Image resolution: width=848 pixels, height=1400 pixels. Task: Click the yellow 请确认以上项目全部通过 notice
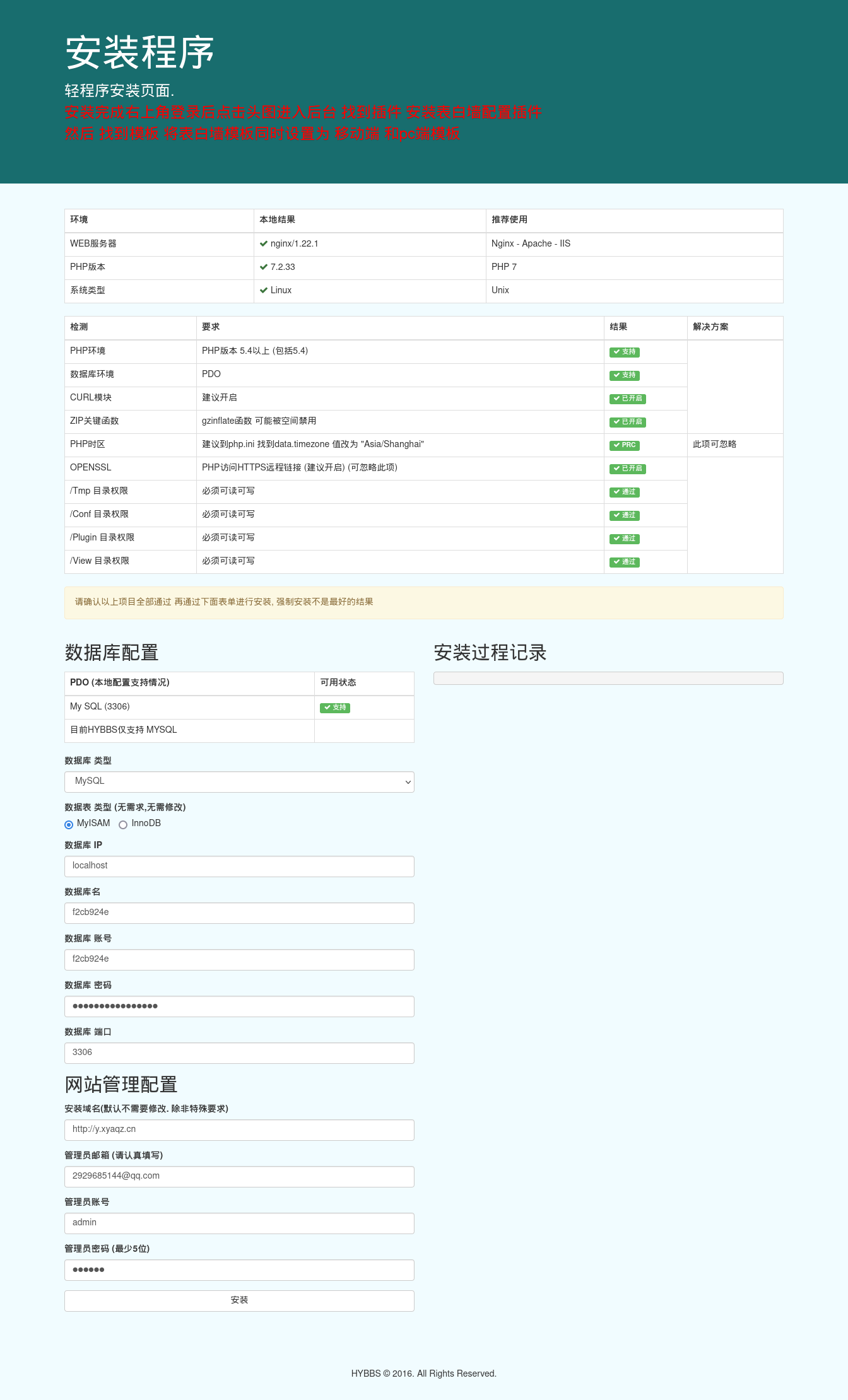(424, 603)
